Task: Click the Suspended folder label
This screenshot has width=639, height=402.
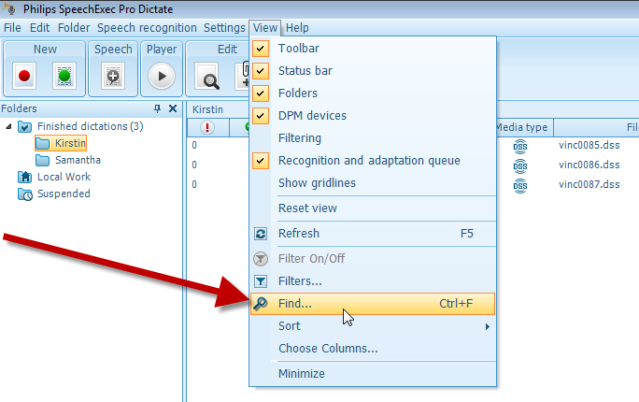Action: 64,194
